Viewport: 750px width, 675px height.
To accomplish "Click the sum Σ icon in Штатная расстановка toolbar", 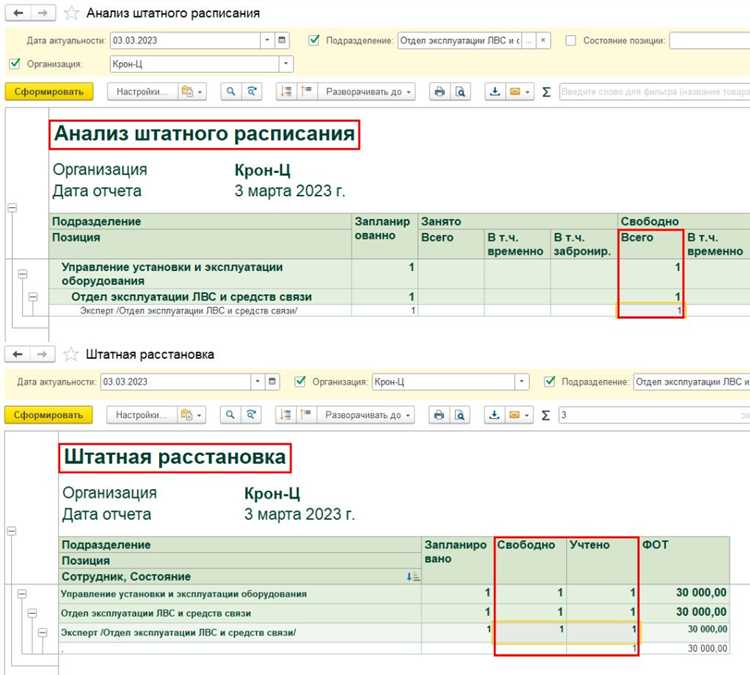I will [545, 415].
